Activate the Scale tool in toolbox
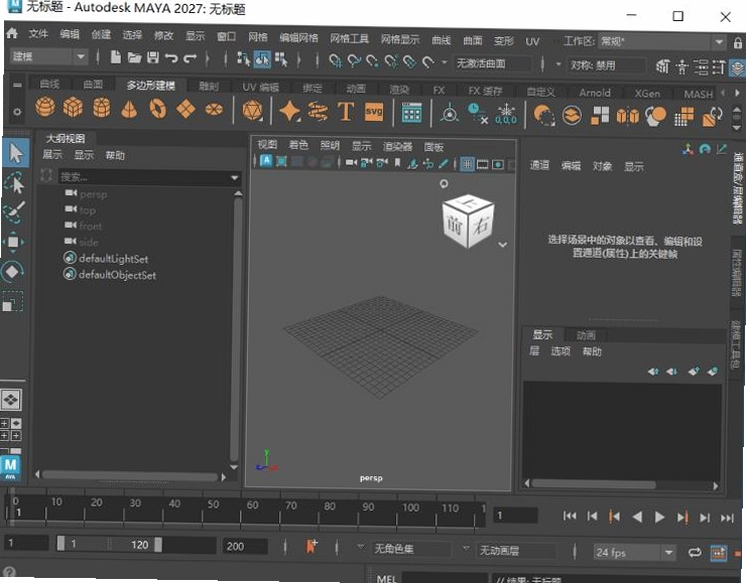The image size is (746, 583). tap(12, 301)
